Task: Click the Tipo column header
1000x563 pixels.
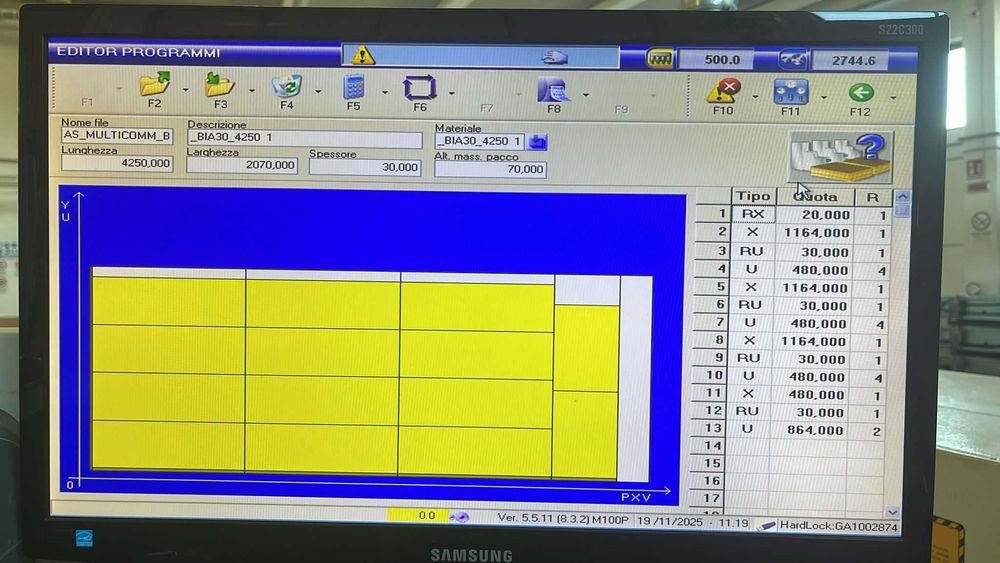Action: coord(753,196)
